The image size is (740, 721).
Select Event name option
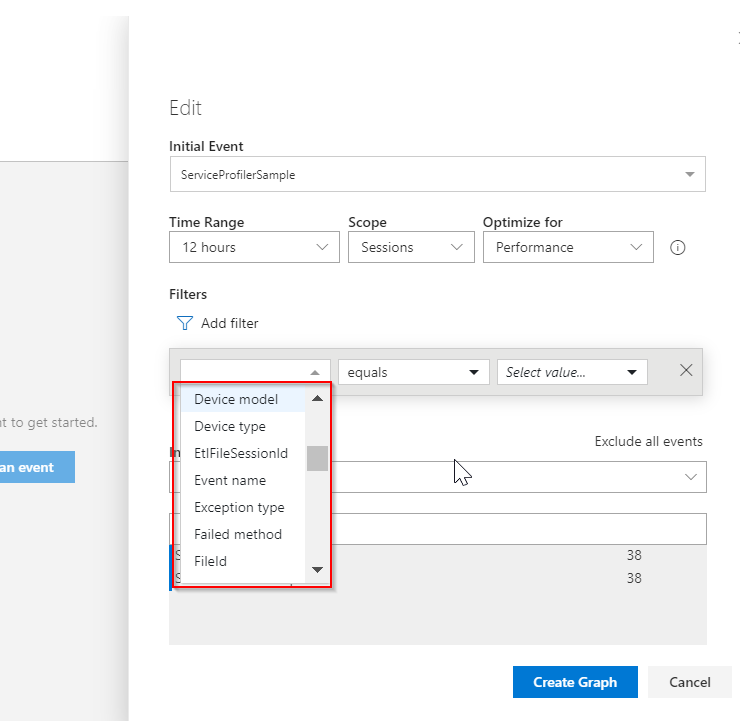pyautogui.click(x=230, y=480)
